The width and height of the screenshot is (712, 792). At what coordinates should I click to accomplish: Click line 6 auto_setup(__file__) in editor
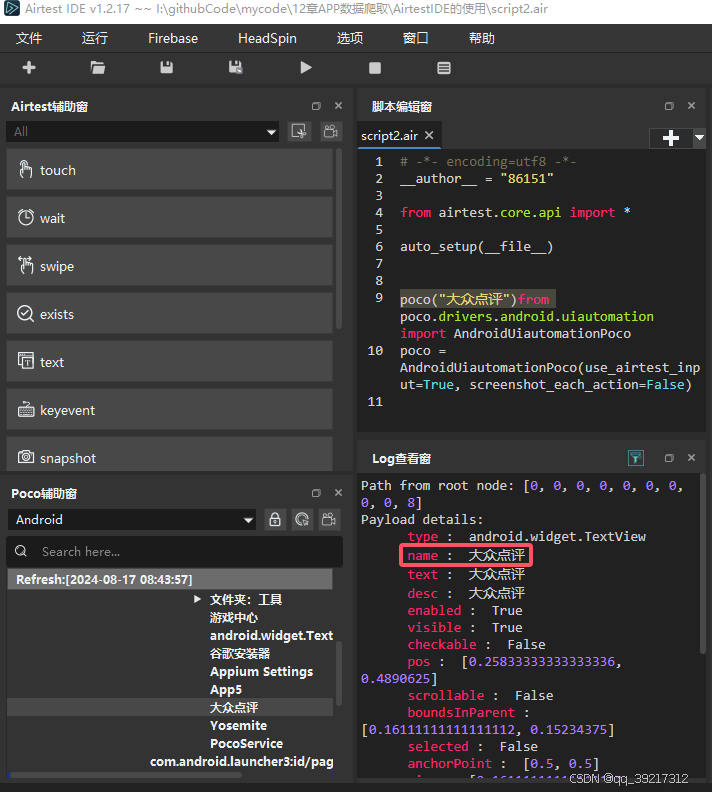point(476,246)
